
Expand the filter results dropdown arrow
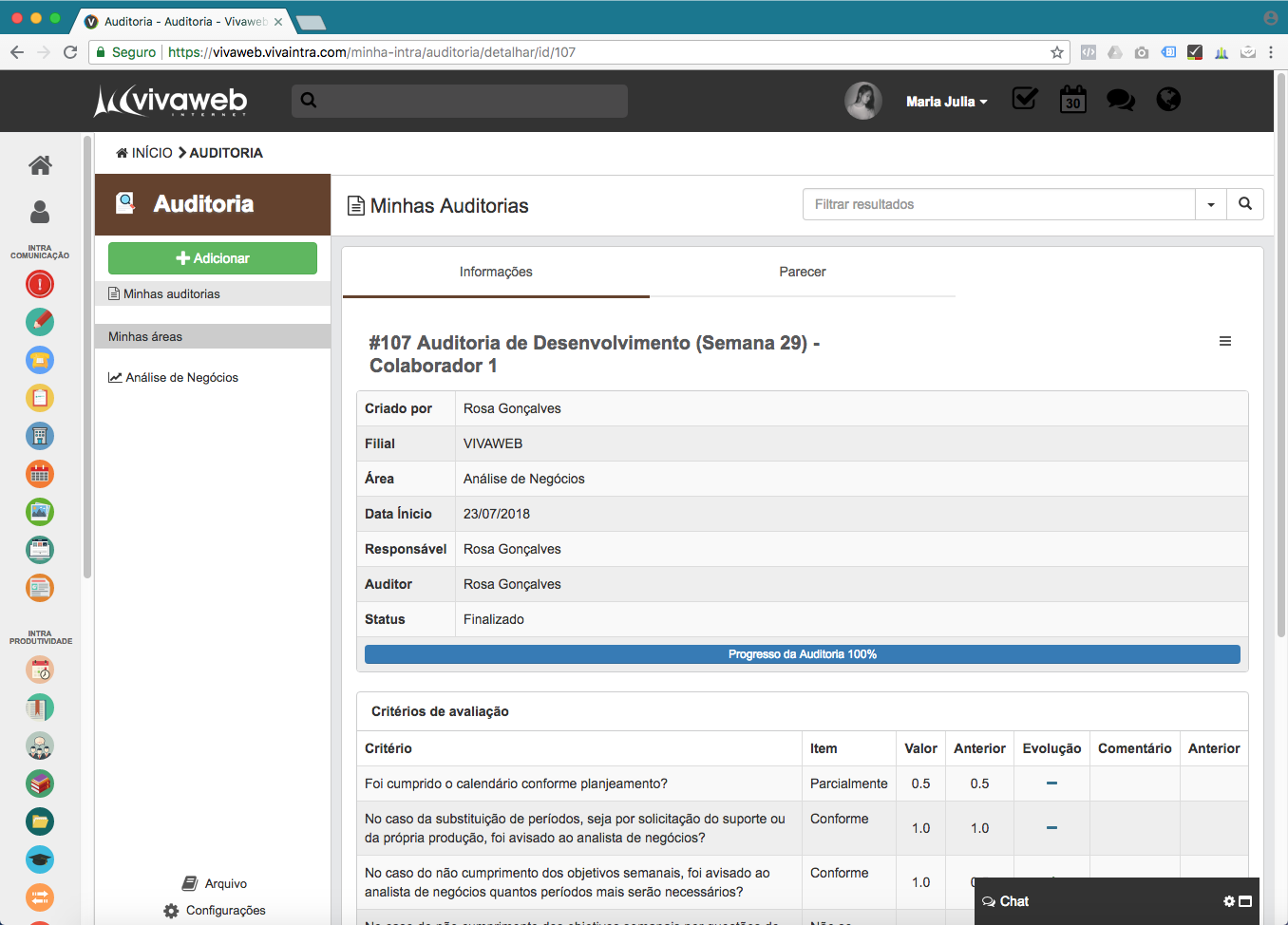[x=1211, y=204]
